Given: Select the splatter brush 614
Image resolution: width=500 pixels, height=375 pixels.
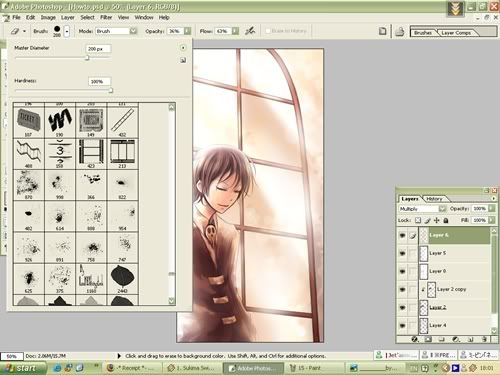Looking at the screenshot, I should point(60,216).
